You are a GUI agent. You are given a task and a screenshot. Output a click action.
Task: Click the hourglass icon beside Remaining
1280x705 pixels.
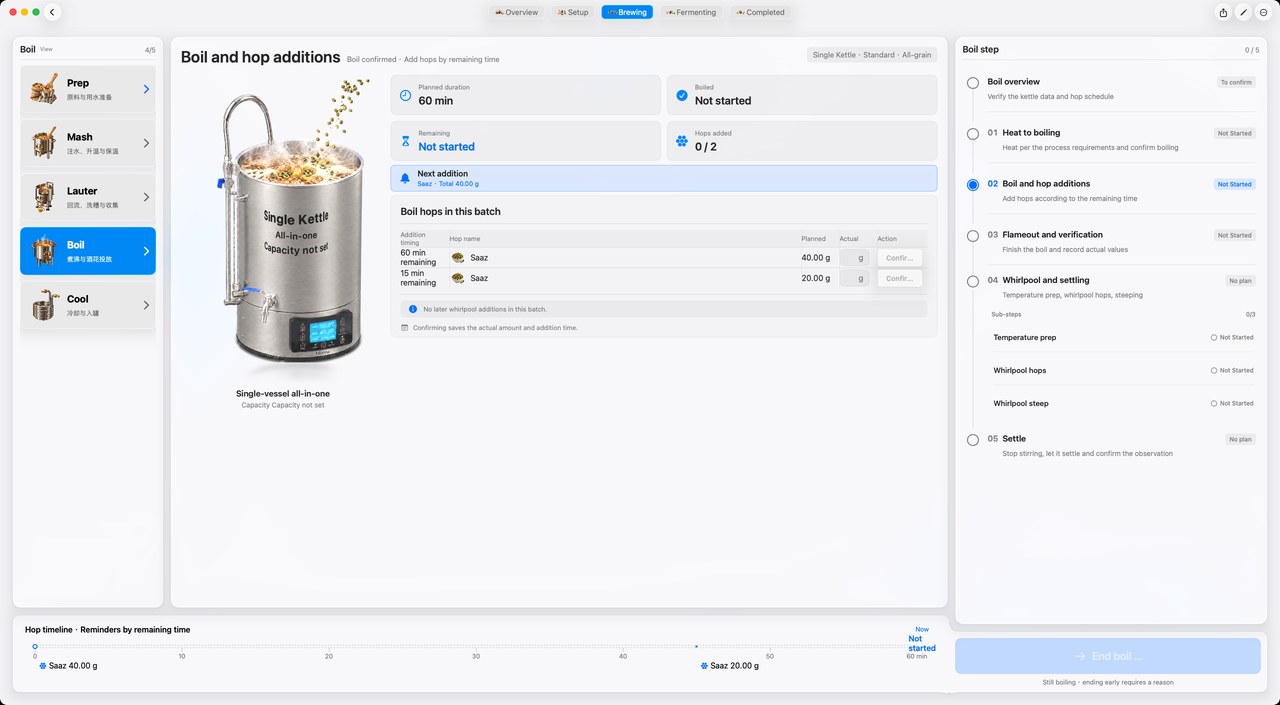tap(405, 141)
